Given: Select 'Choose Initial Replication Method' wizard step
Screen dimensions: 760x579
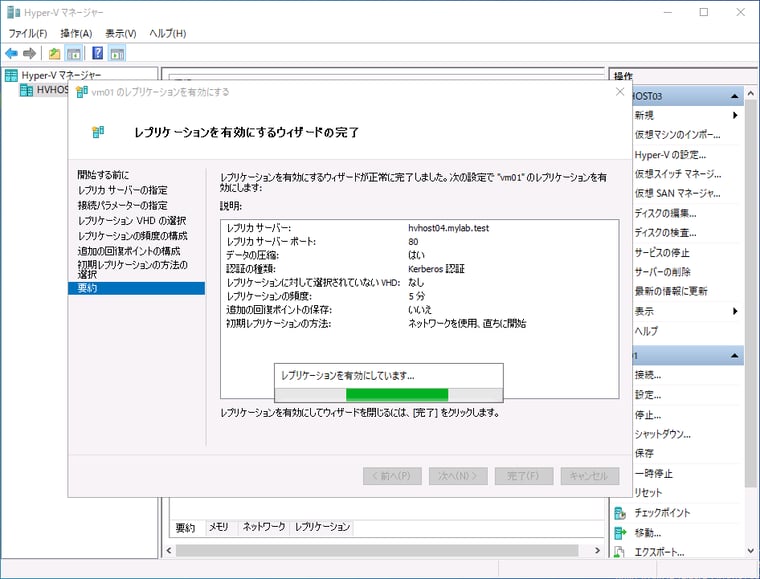Looking at the screenshot, I should [x=132, y=269].
